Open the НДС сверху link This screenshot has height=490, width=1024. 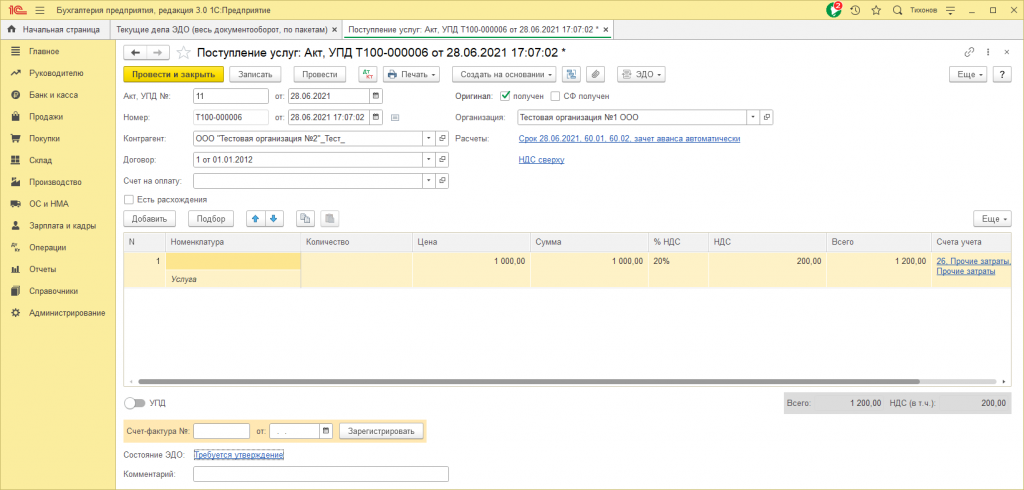(541, 159)
